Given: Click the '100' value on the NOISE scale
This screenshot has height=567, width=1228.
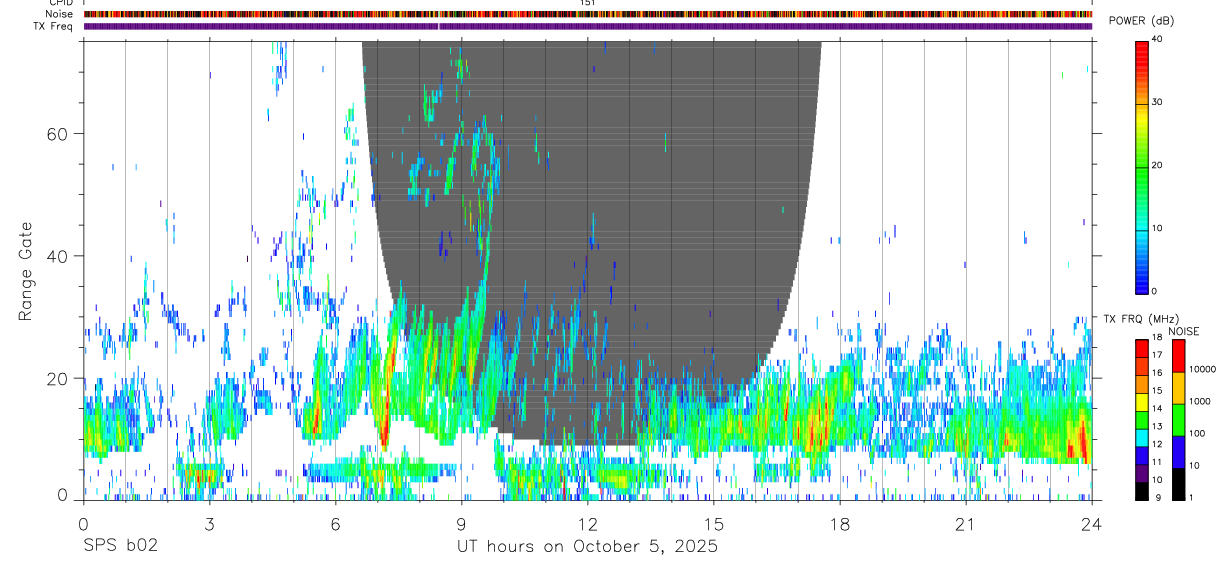Looking at the screenshot, I should [x=1196, y=433].
